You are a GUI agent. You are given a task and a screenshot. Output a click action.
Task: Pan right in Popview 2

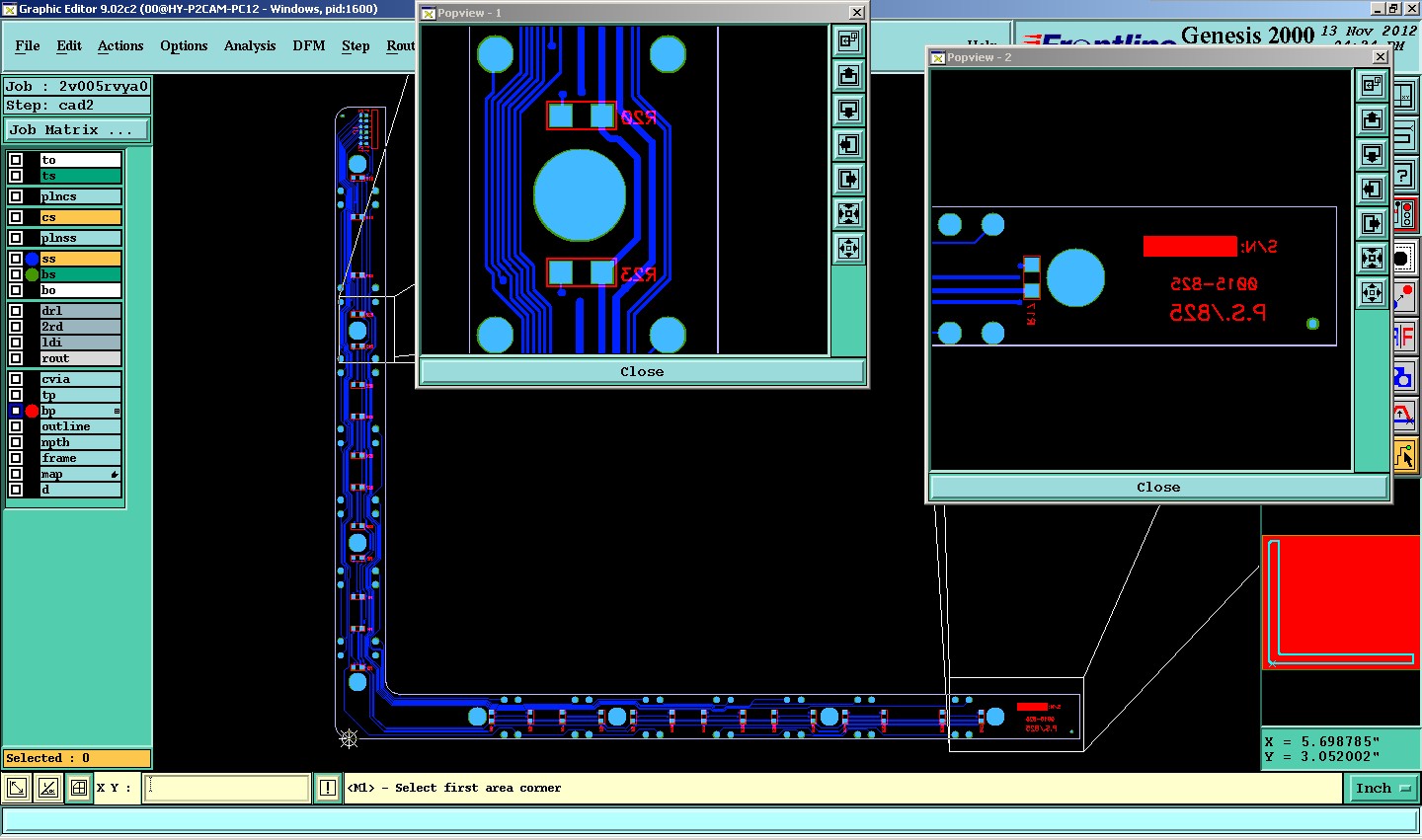pyautogui.click(x=1372, y=223)
